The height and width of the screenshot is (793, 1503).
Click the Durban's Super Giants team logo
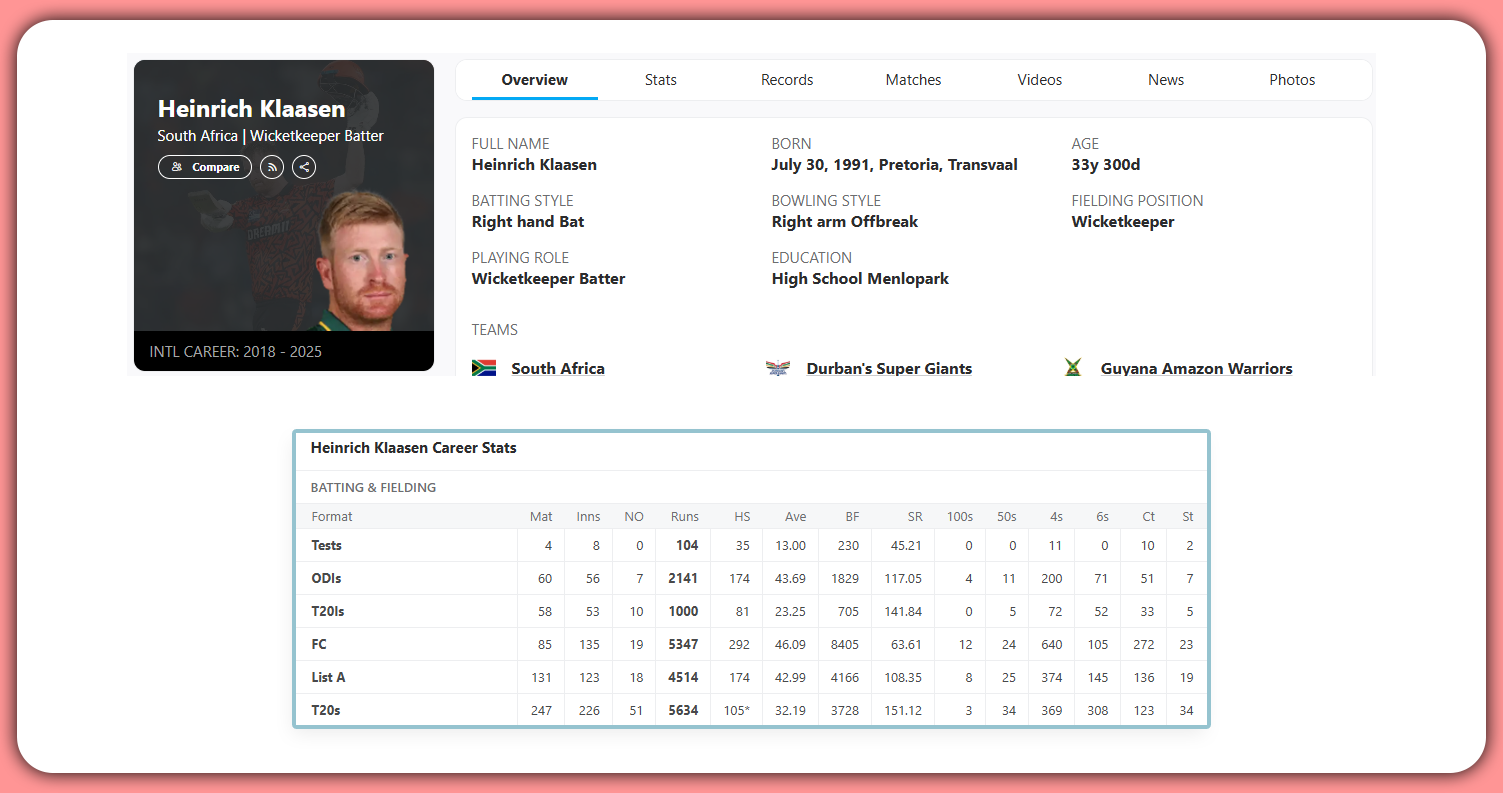coord(779,367)
